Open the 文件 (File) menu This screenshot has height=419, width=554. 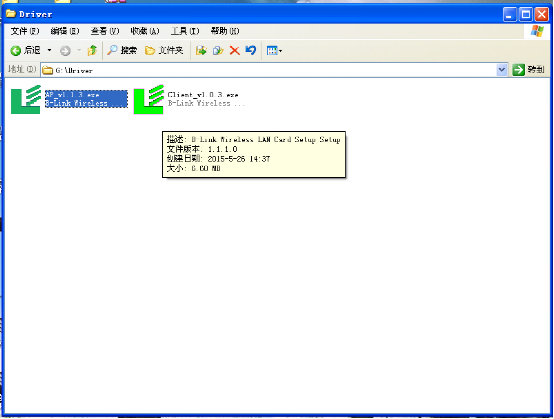coord(25,31)
